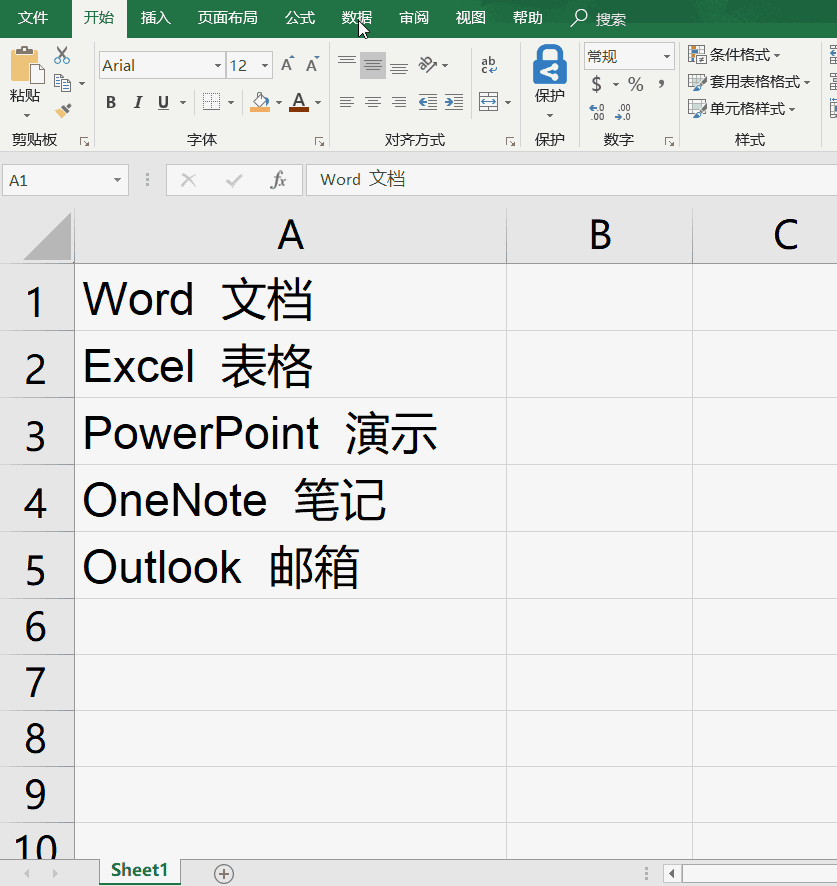This screenshot has width=837, height=886.
Task: Toggle bold formatting in the font group
Action: click(111, 102)
